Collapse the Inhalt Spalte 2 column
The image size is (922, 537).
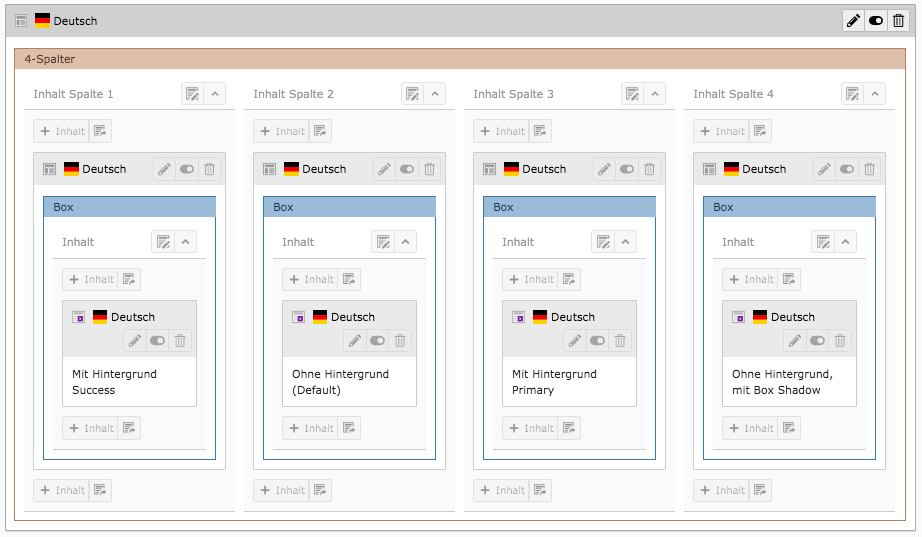pos(435,94)
